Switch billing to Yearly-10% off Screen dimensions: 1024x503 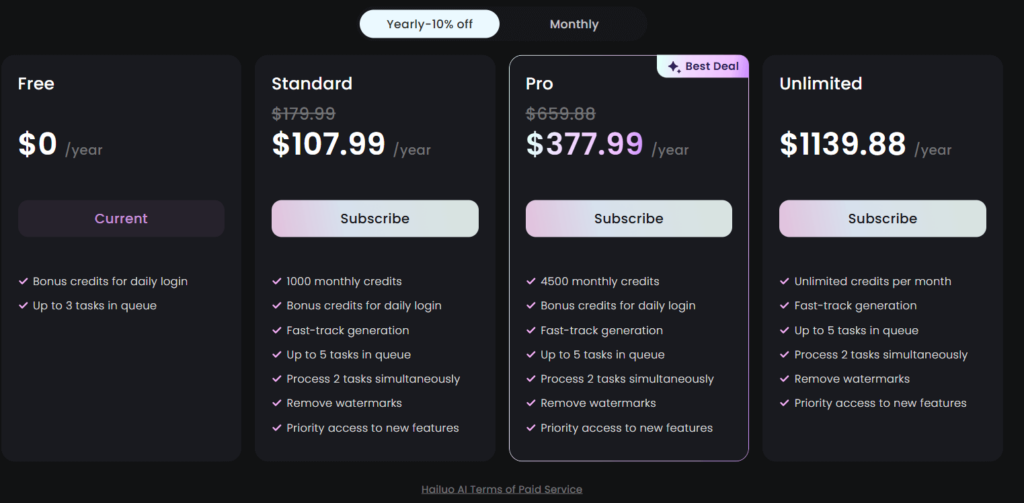(x=430, y=24)
